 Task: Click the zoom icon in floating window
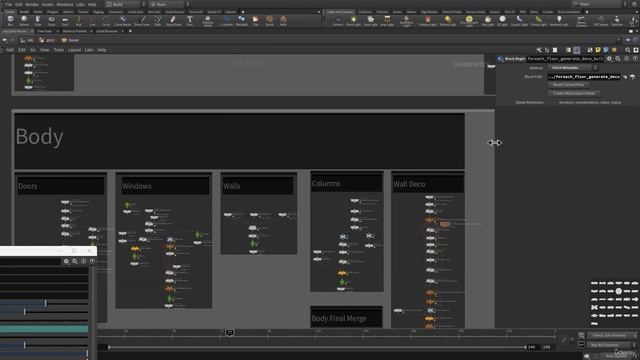(x=75, y=261)
